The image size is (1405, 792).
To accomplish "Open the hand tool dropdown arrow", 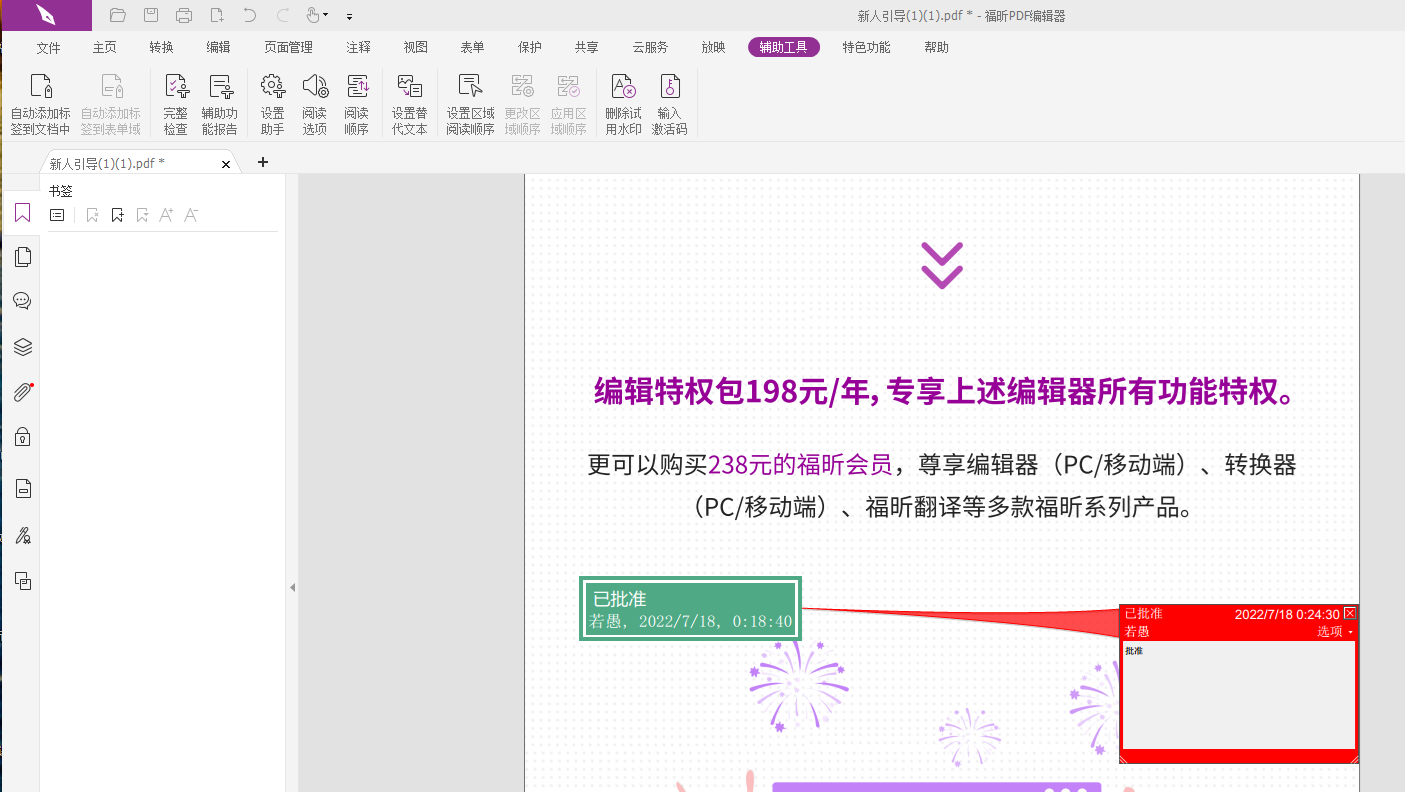I will pos(325,15).
